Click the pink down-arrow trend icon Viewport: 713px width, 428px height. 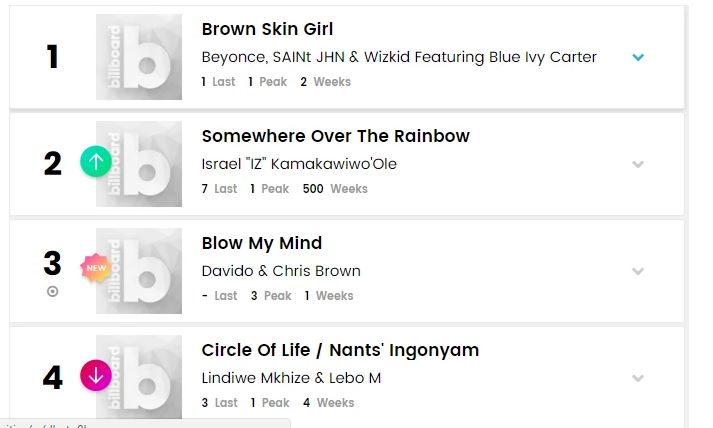pos(96,375)
